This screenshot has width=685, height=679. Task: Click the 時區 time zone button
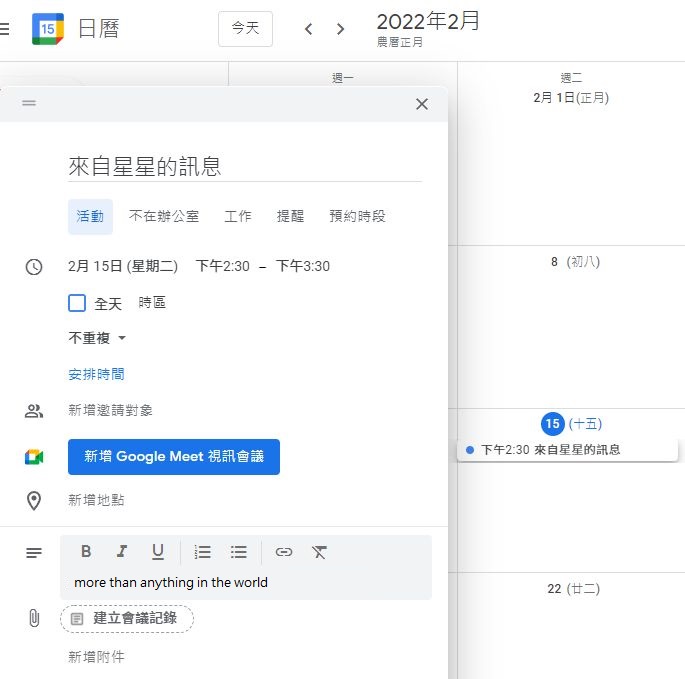click(152, 302)
